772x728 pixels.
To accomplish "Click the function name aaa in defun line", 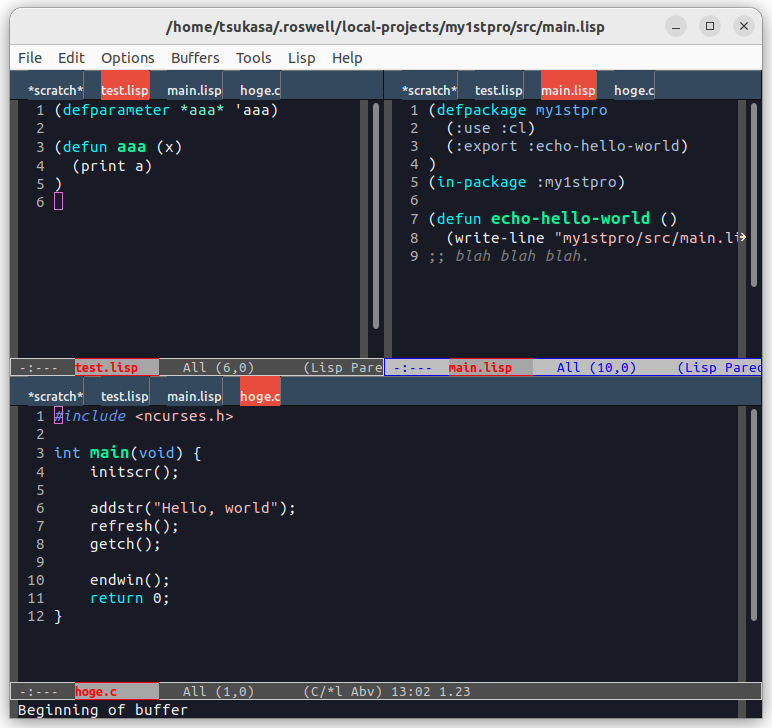I will (131, 147).
